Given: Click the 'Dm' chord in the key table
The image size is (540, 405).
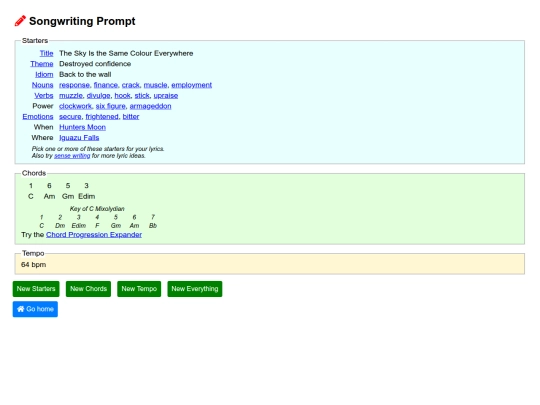Looking at the screenshot, I should (x=60, y=226).
